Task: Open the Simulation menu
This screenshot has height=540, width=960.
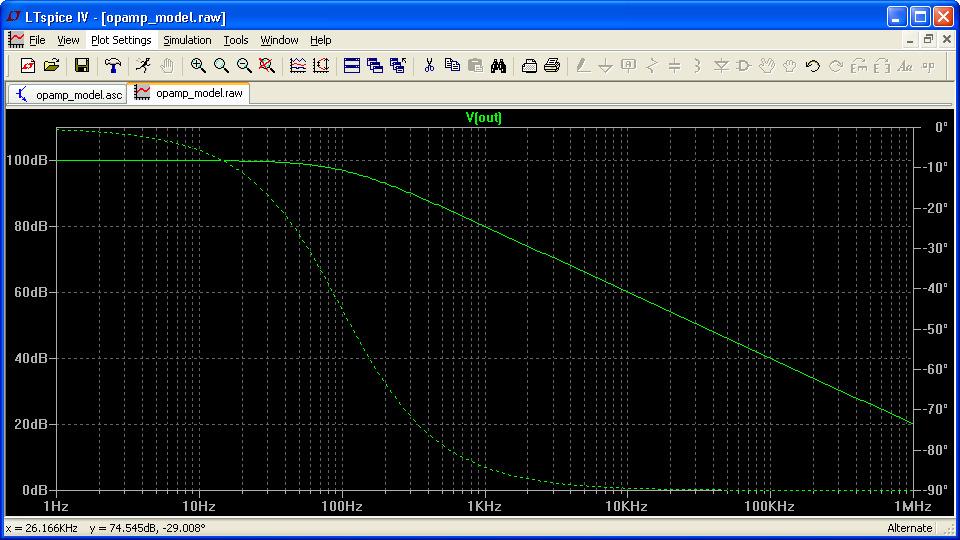Action: (x=187, y=40)
